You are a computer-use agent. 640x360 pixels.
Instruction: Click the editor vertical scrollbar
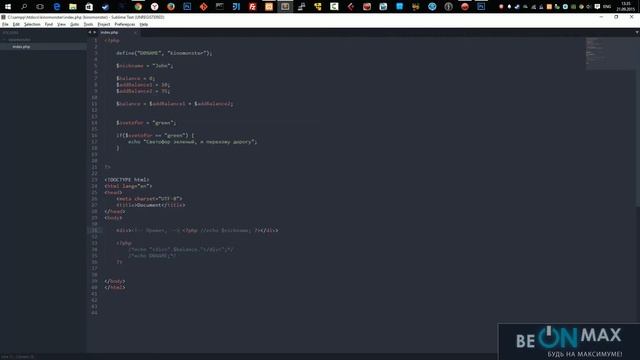point(637,122)
